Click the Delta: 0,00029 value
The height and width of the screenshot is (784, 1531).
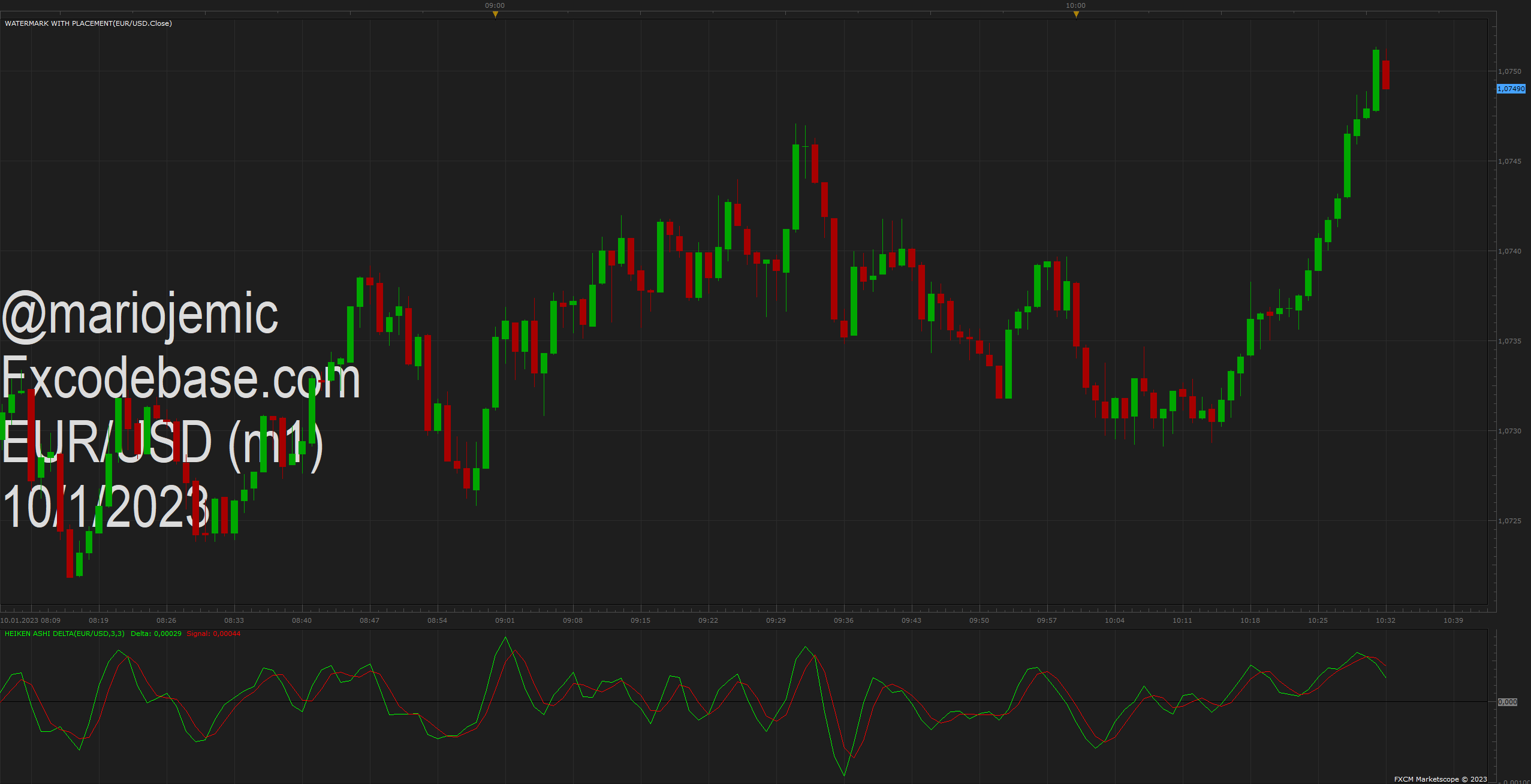click(x=156, y=634)
